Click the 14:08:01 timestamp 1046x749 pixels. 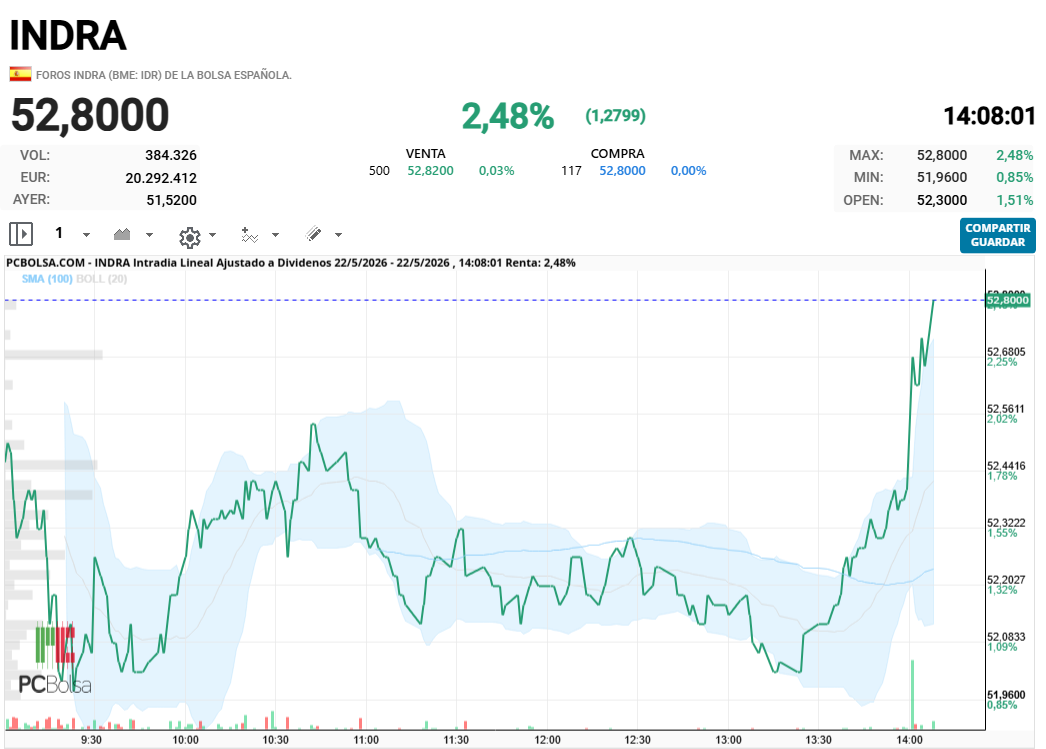[989, 116]
